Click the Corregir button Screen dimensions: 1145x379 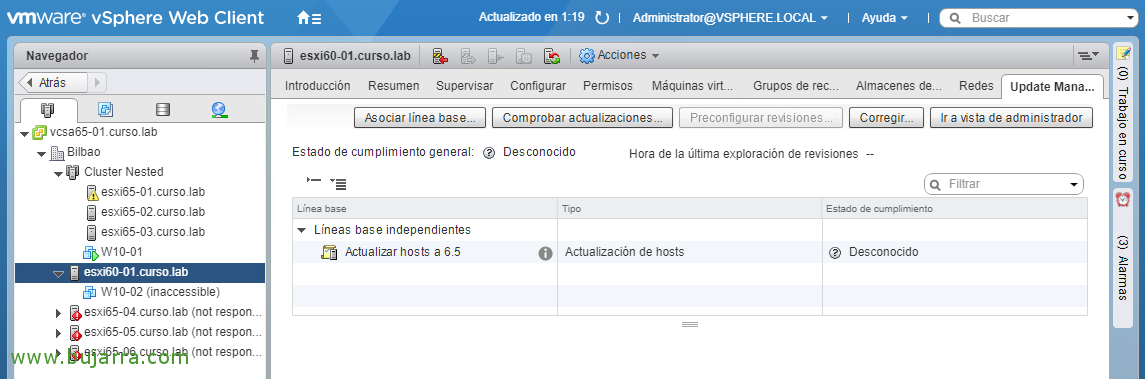click(x=886, y=118)
